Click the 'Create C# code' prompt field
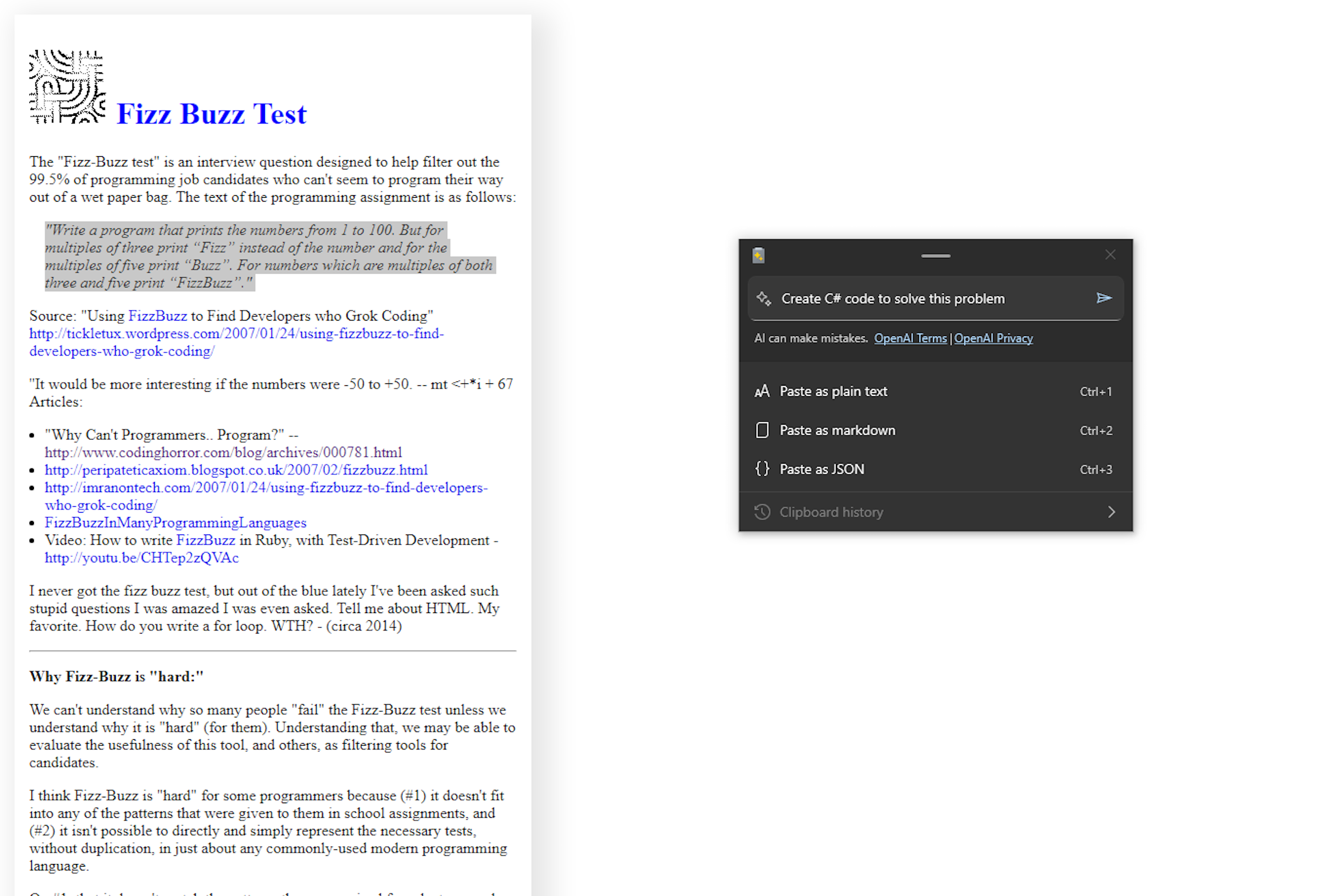The height and width of the screenshot is (896, 1344). coord(922,299)
